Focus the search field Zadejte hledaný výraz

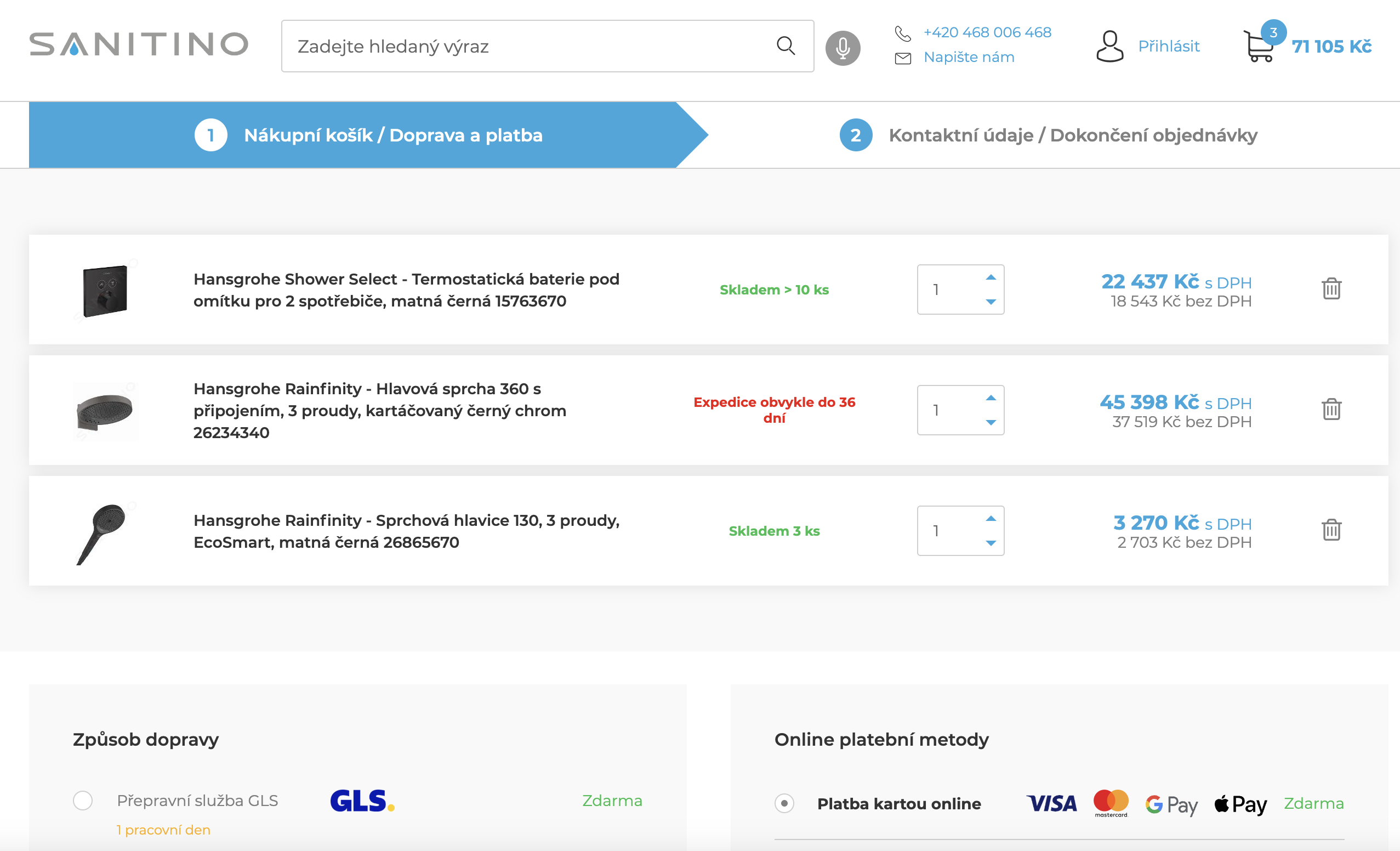523,47
